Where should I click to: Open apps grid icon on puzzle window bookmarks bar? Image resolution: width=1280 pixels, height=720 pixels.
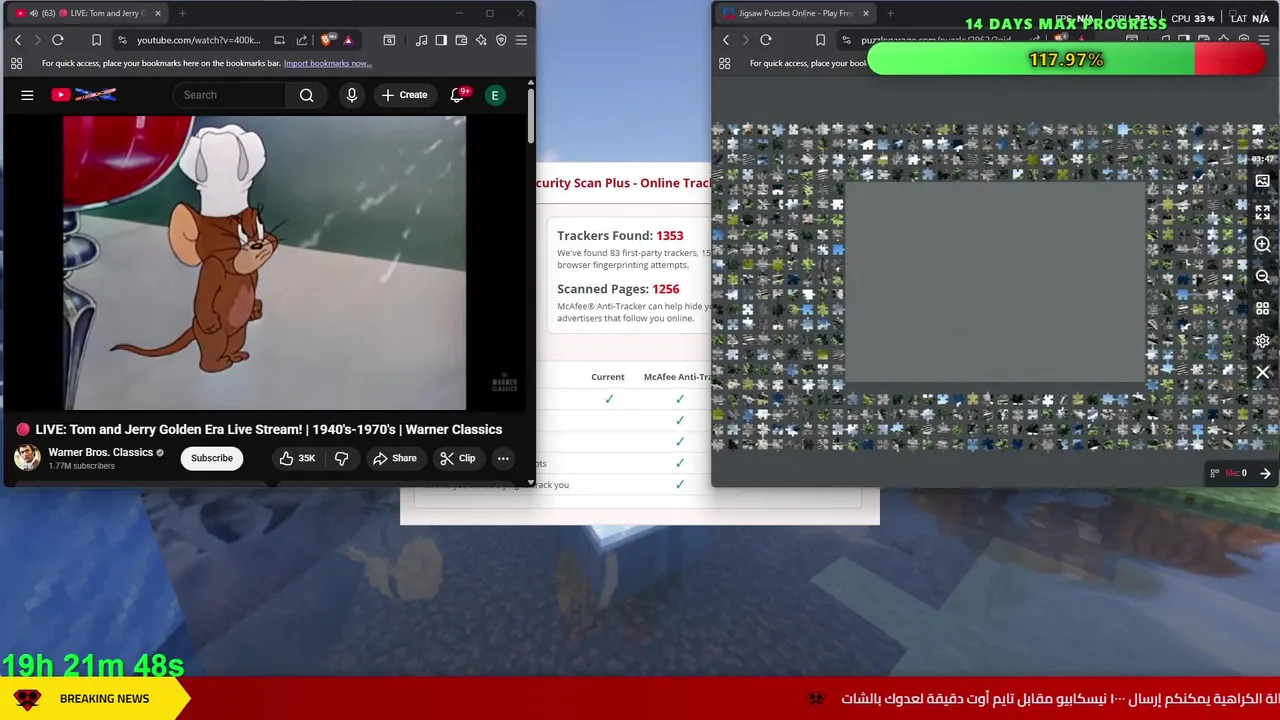(725, 63)
